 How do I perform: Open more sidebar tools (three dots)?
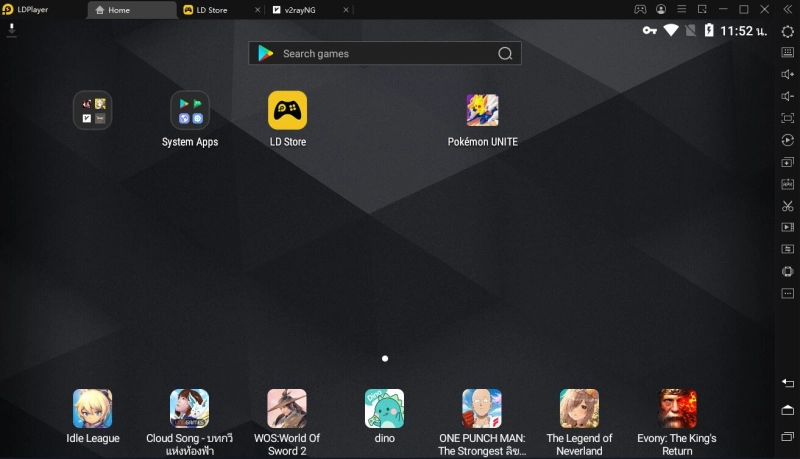[787, 293]
